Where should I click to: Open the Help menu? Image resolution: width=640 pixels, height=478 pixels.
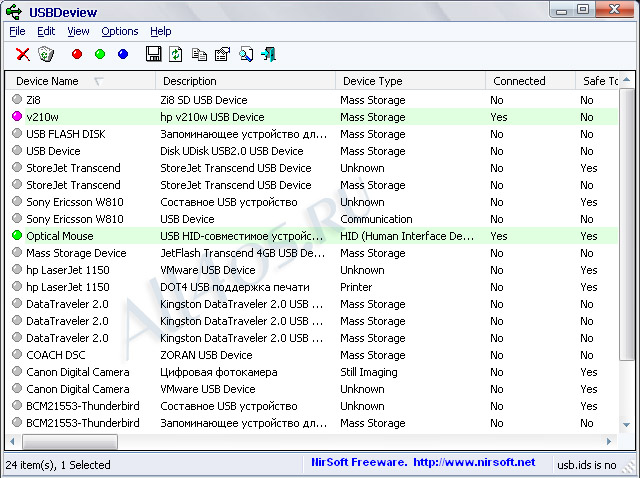pyautogui.click(x=160, y=31)
